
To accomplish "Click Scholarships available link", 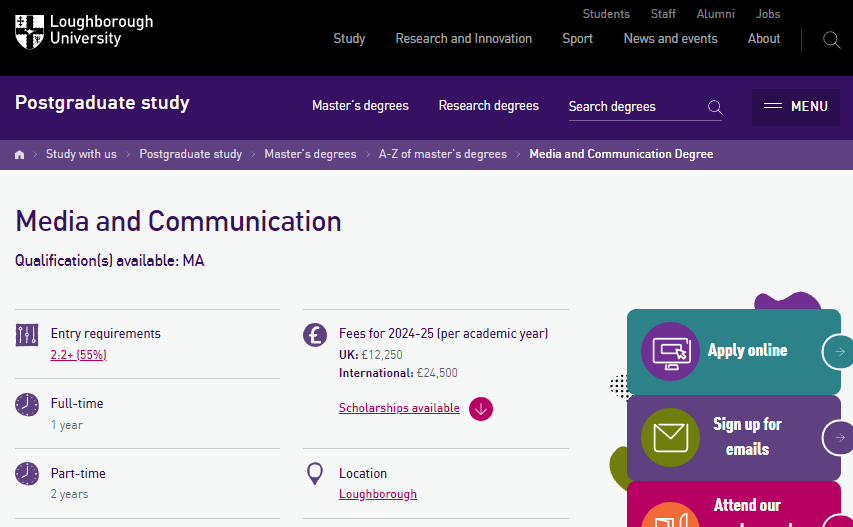I will coord(399,408).
